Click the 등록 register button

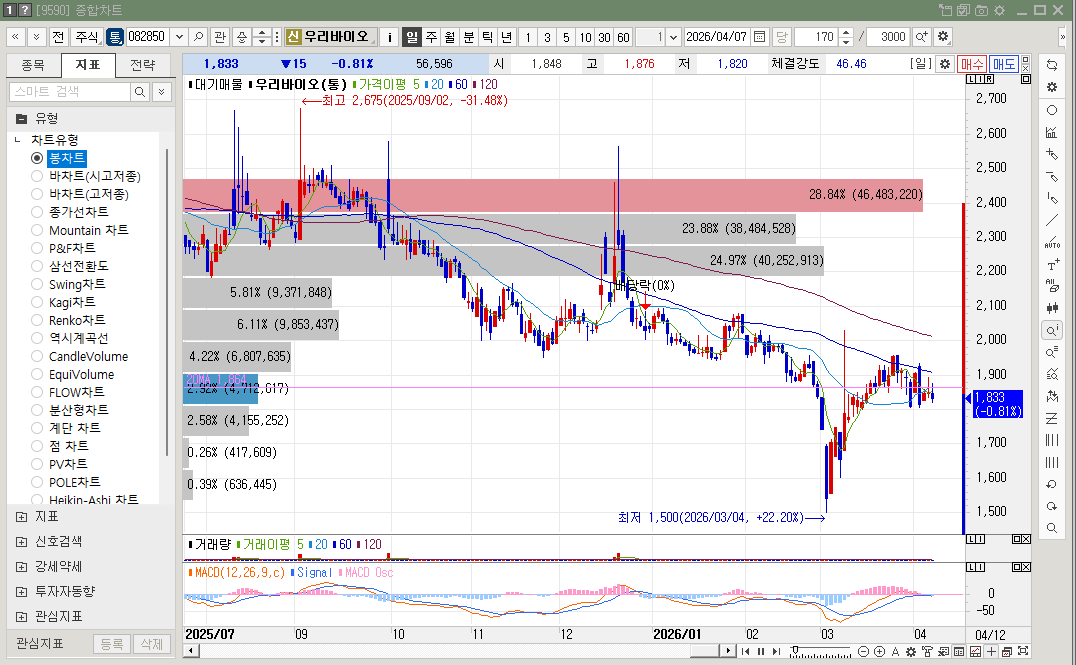[x=112, y=644]
